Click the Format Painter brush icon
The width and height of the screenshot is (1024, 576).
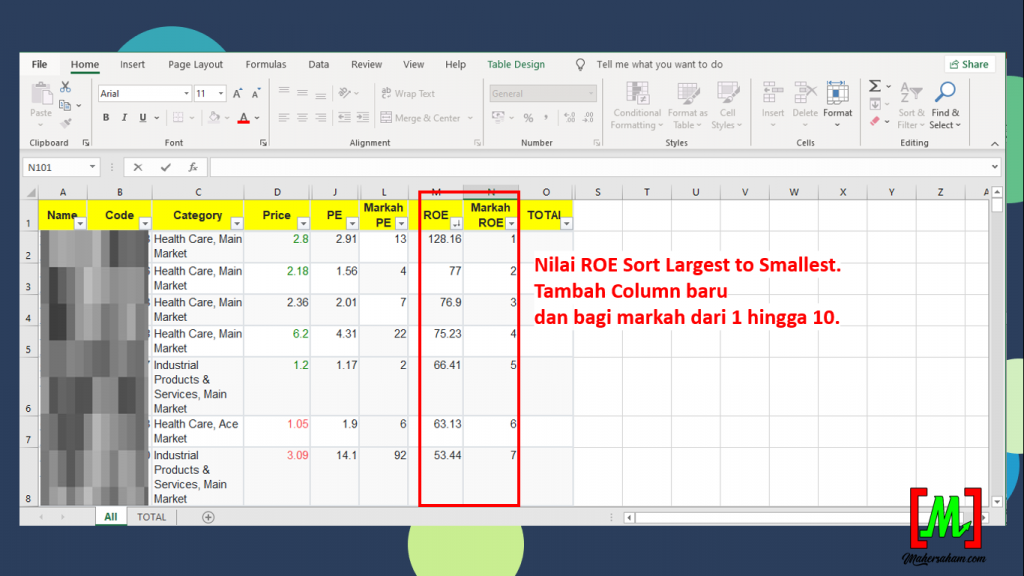[65, 122]
